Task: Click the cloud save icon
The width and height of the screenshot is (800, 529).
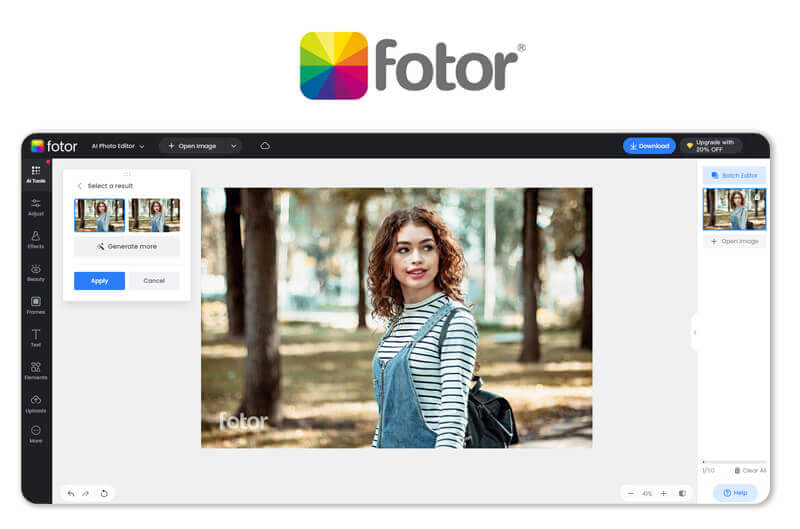Action: click(x=265, y=146)
